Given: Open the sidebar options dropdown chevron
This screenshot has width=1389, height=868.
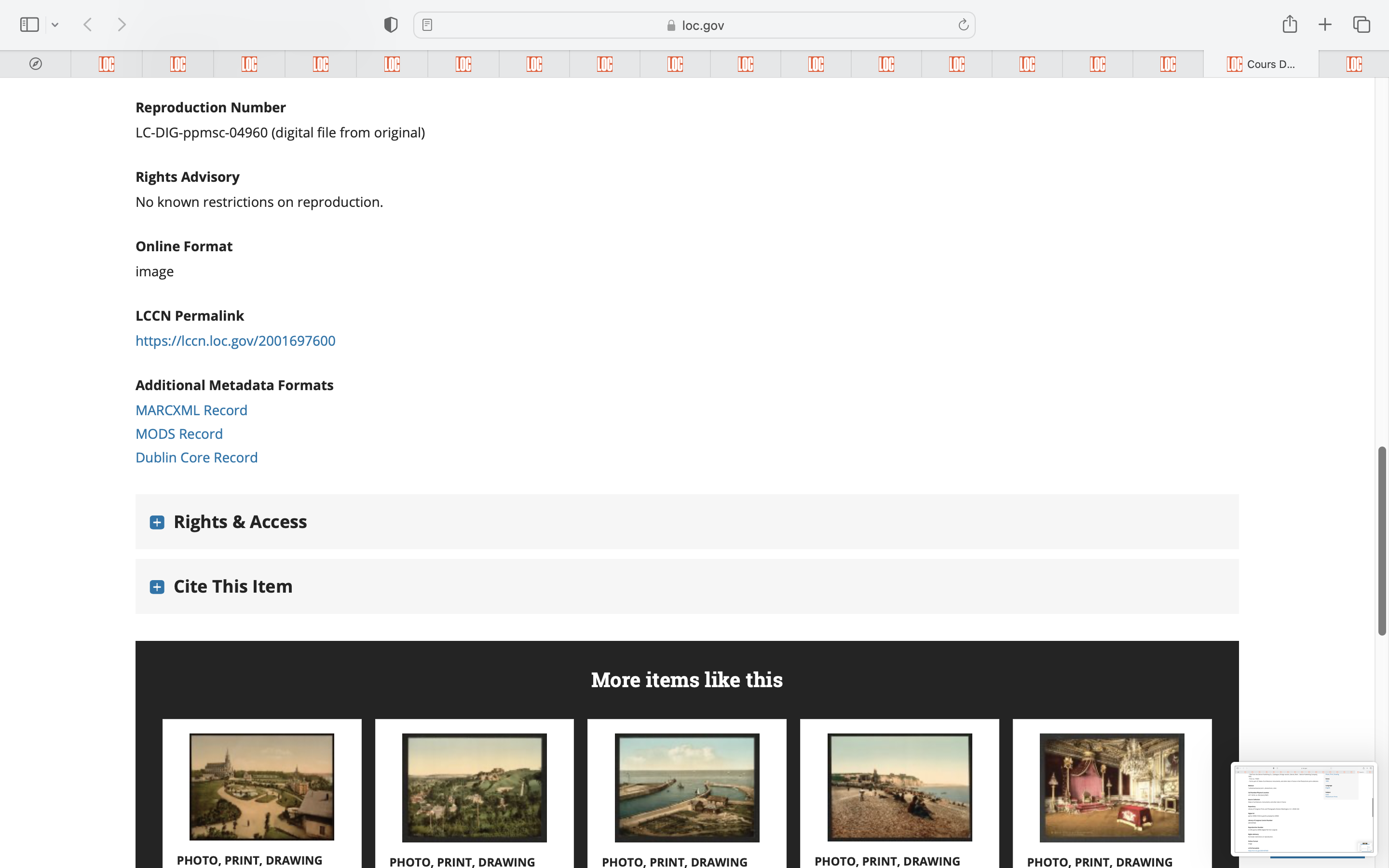Looking at the screenshot, I should [x=55, y=25].
